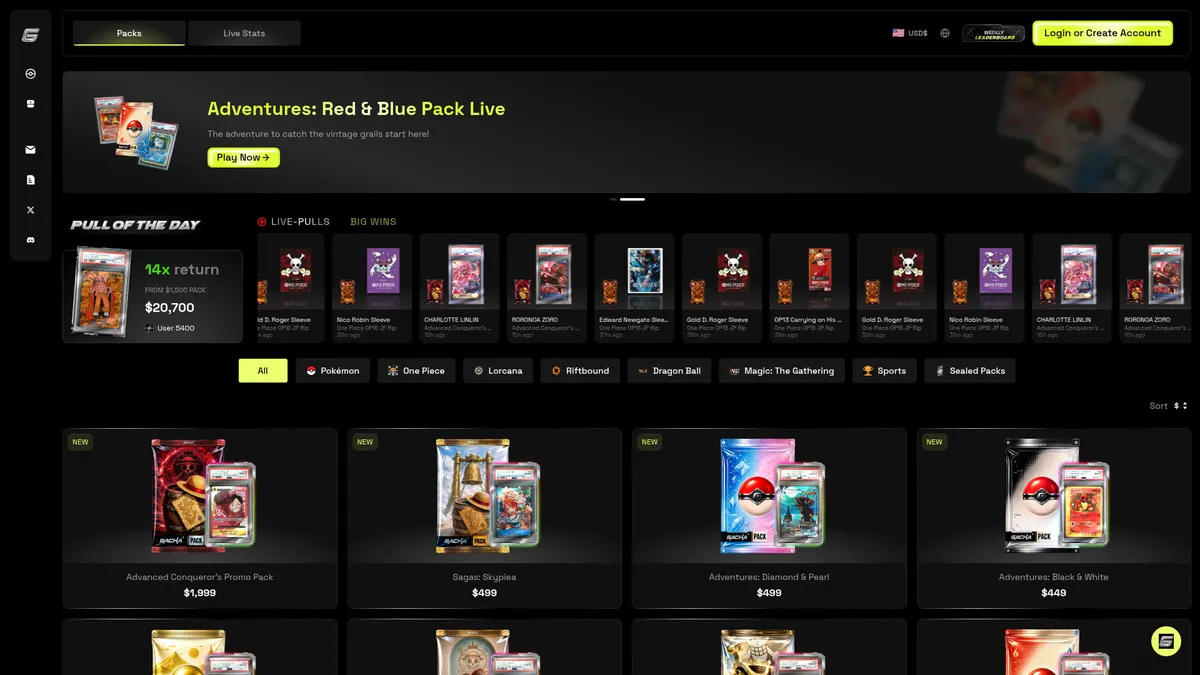The width and height of the screenshot is (1200, 675).
Task: Open the envelope mail icon in sidebar
Action: pyautogui.click(x=30, y=150)
